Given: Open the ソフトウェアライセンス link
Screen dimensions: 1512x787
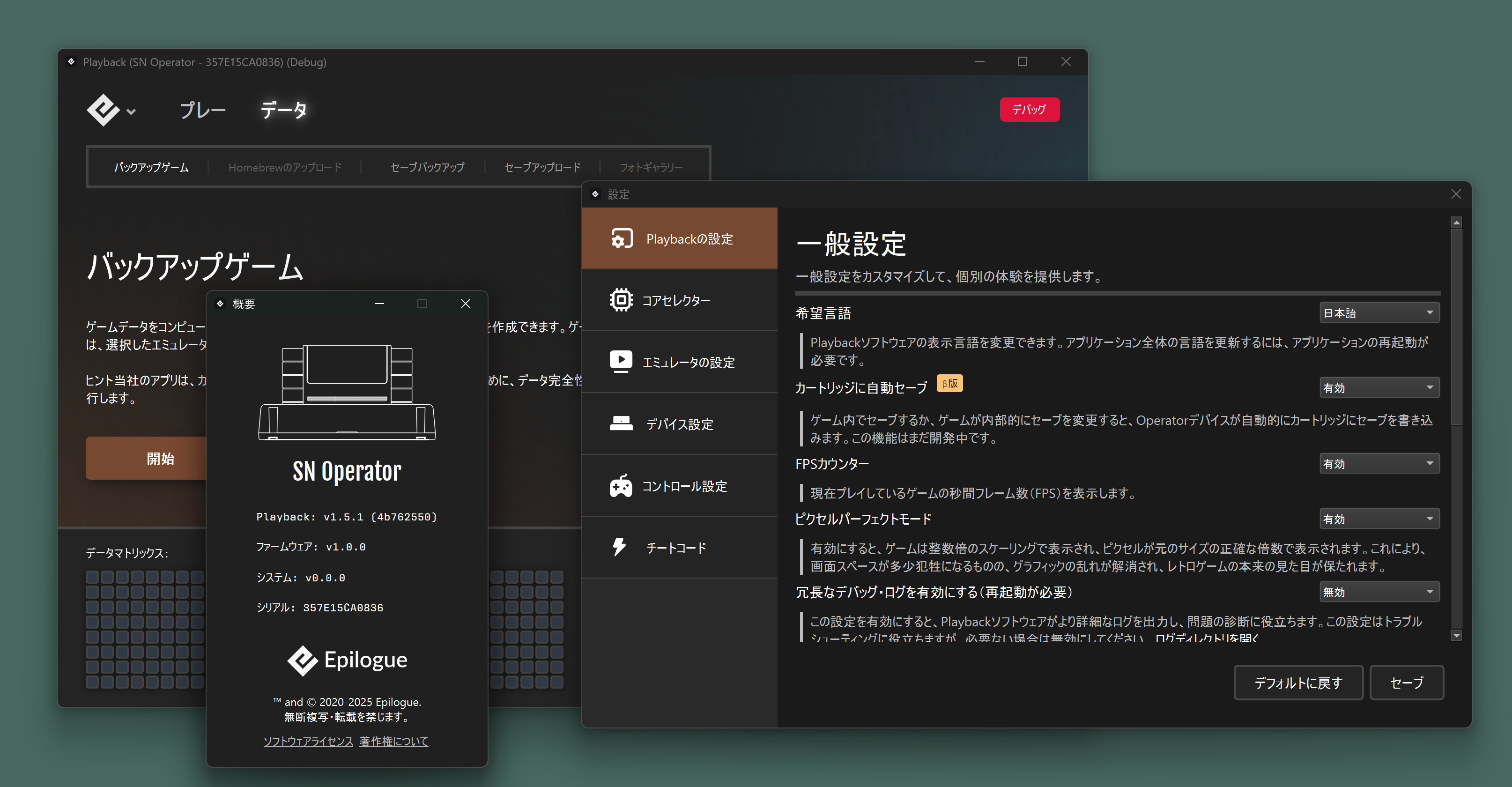Looking at the screenshot, I should coord(308,741).
